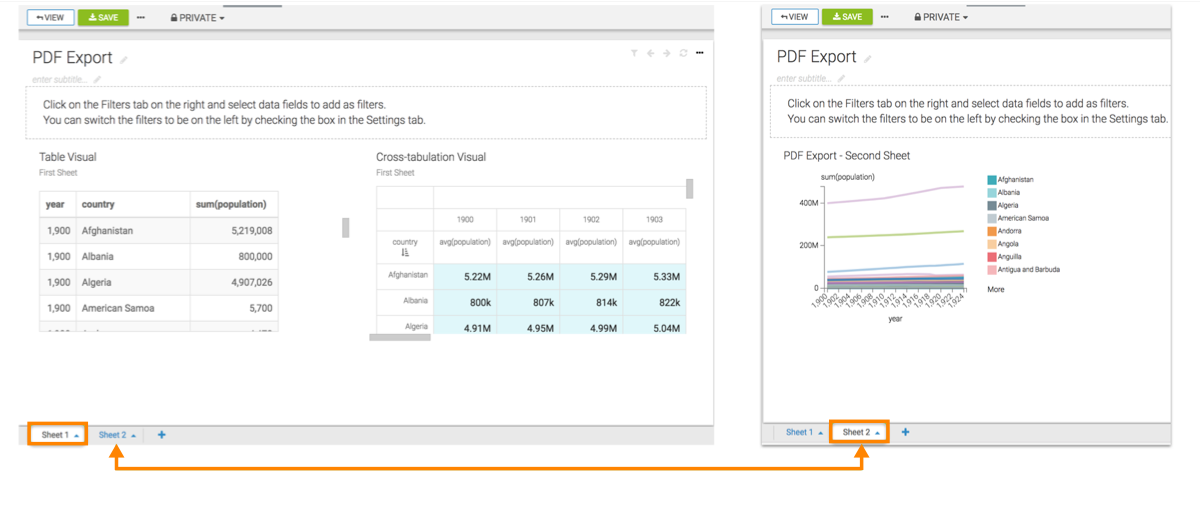Click the sort icon under country in cross-tabulation

click(x=405, y=254)
